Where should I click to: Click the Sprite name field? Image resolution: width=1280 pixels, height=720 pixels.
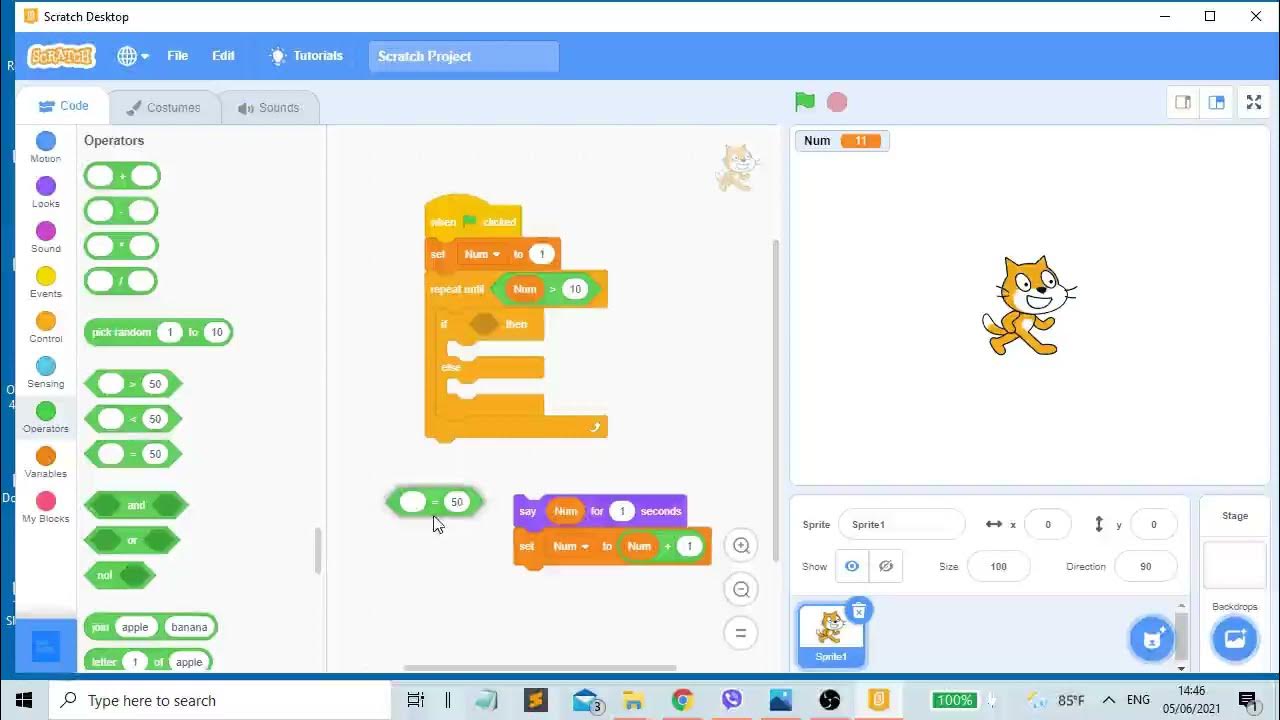(x=902, y=524)
